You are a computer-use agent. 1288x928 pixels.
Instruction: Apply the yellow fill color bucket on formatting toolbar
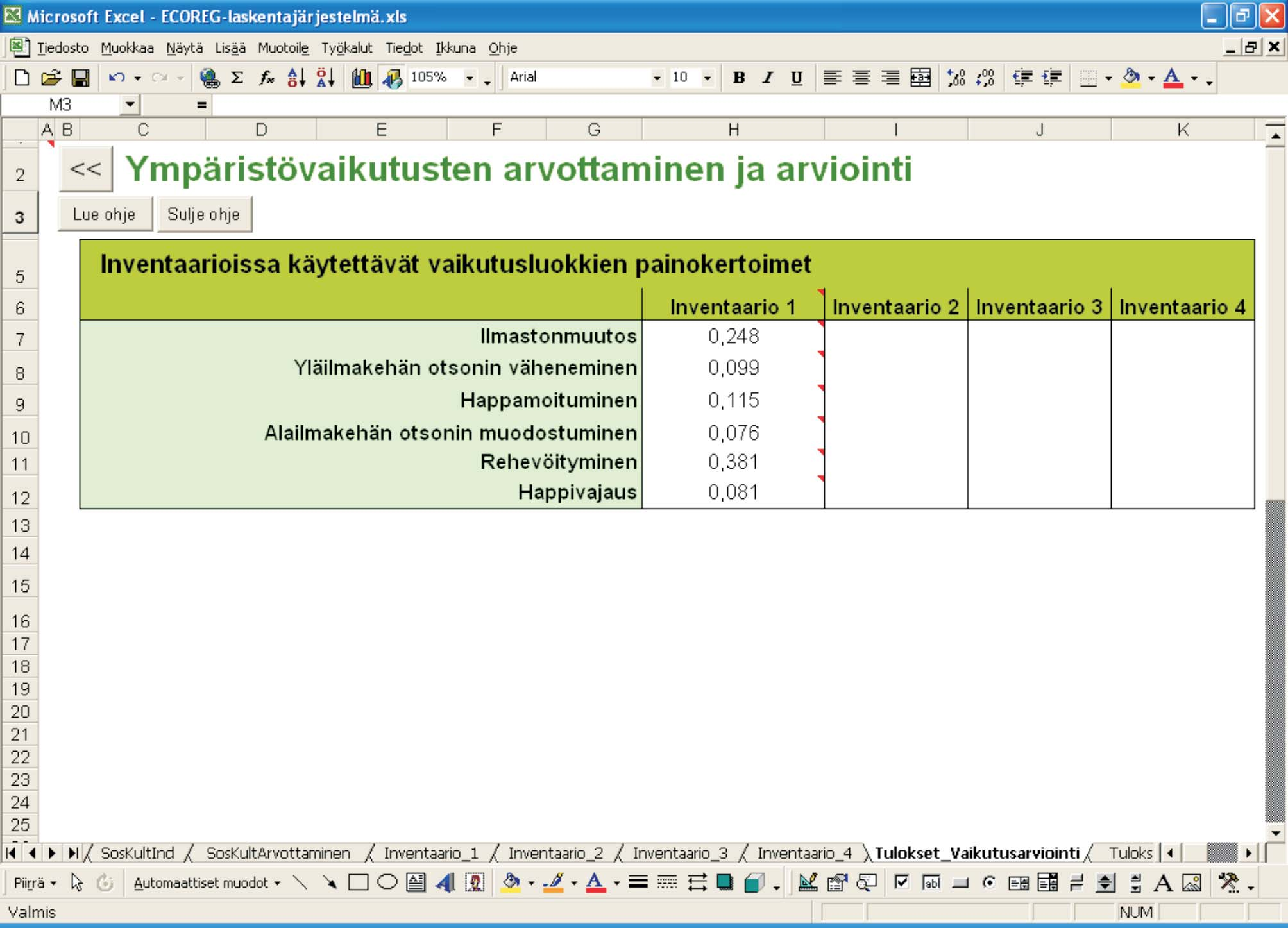(1131, 78)
